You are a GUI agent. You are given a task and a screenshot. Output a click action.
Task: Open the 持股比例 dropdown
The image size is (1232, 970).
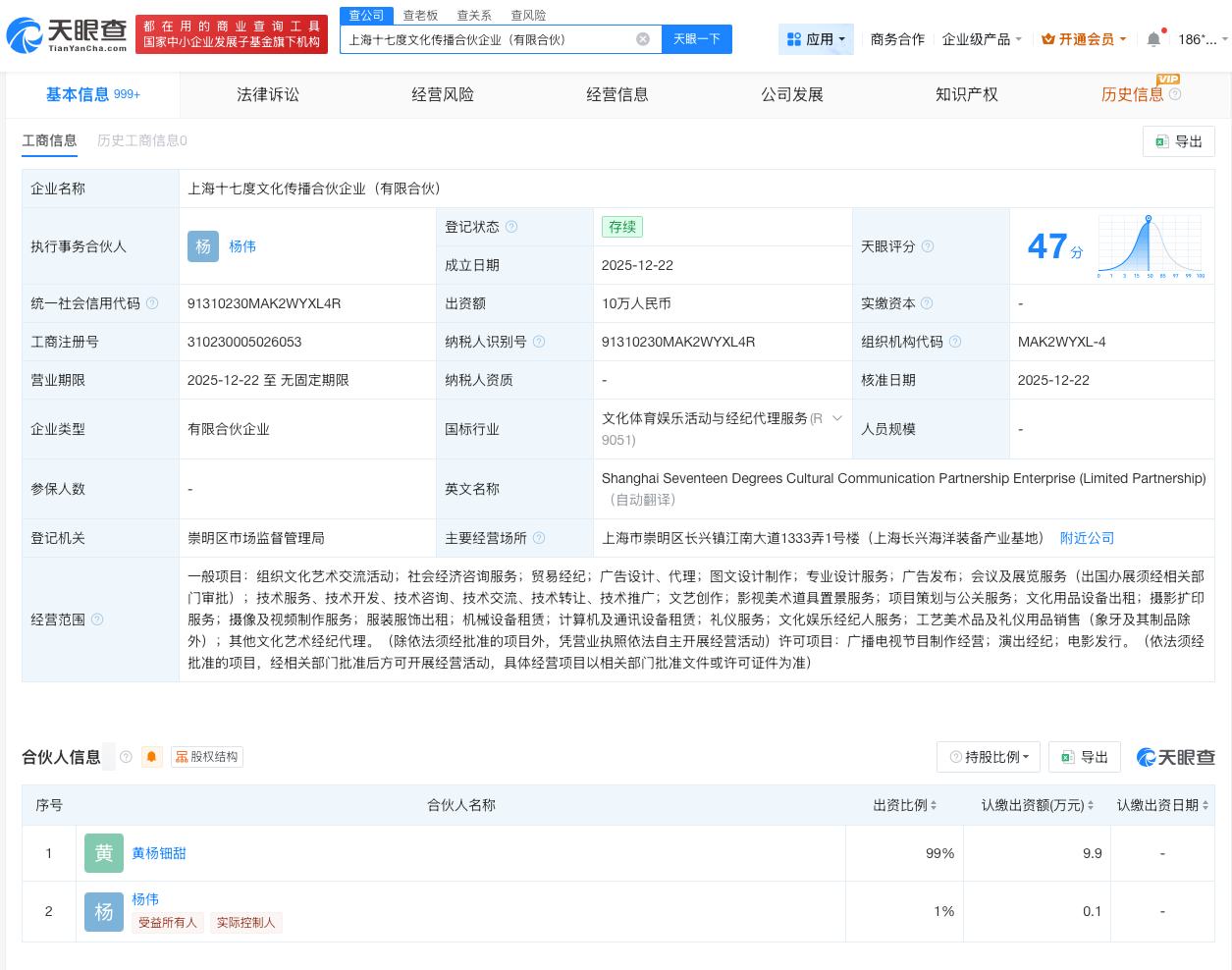pyautogui.click(x=989, y=757)
